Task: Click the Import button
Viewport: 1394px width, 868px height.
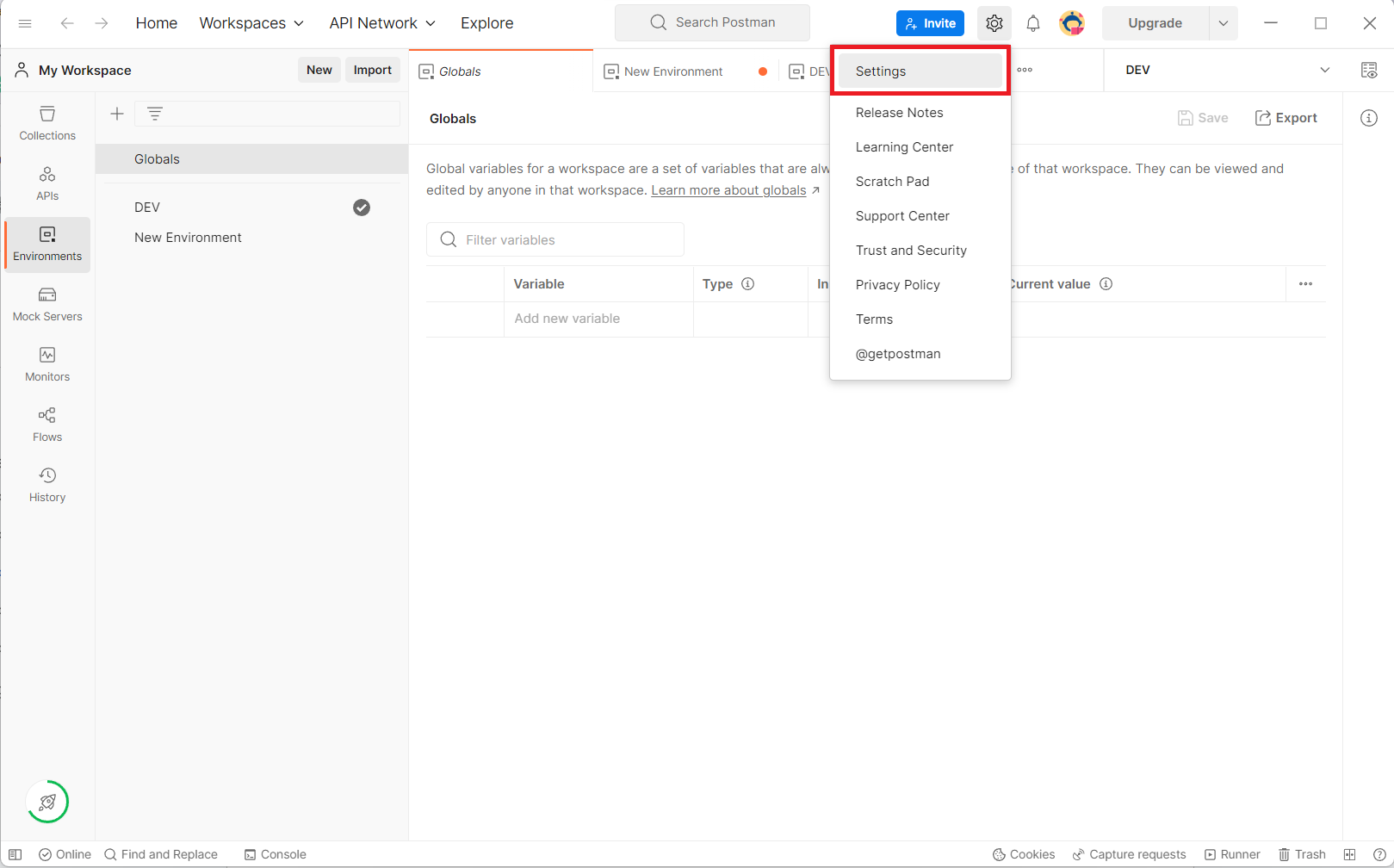Action: (x=373, y=70)
